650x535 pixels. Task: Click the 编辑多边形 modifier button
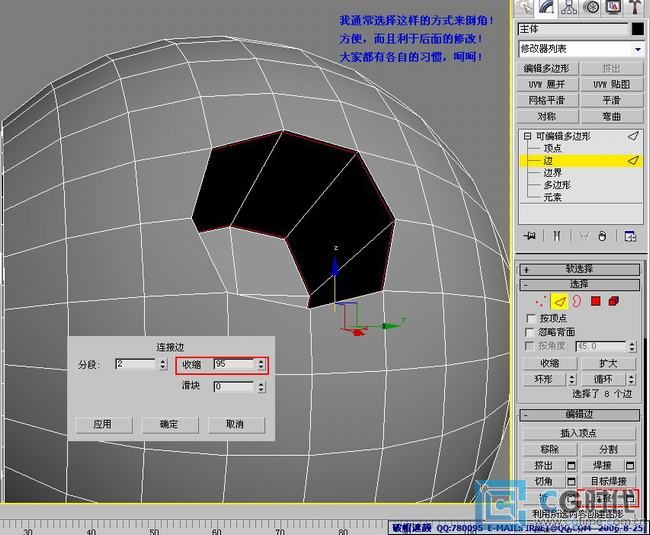point(547,68)
